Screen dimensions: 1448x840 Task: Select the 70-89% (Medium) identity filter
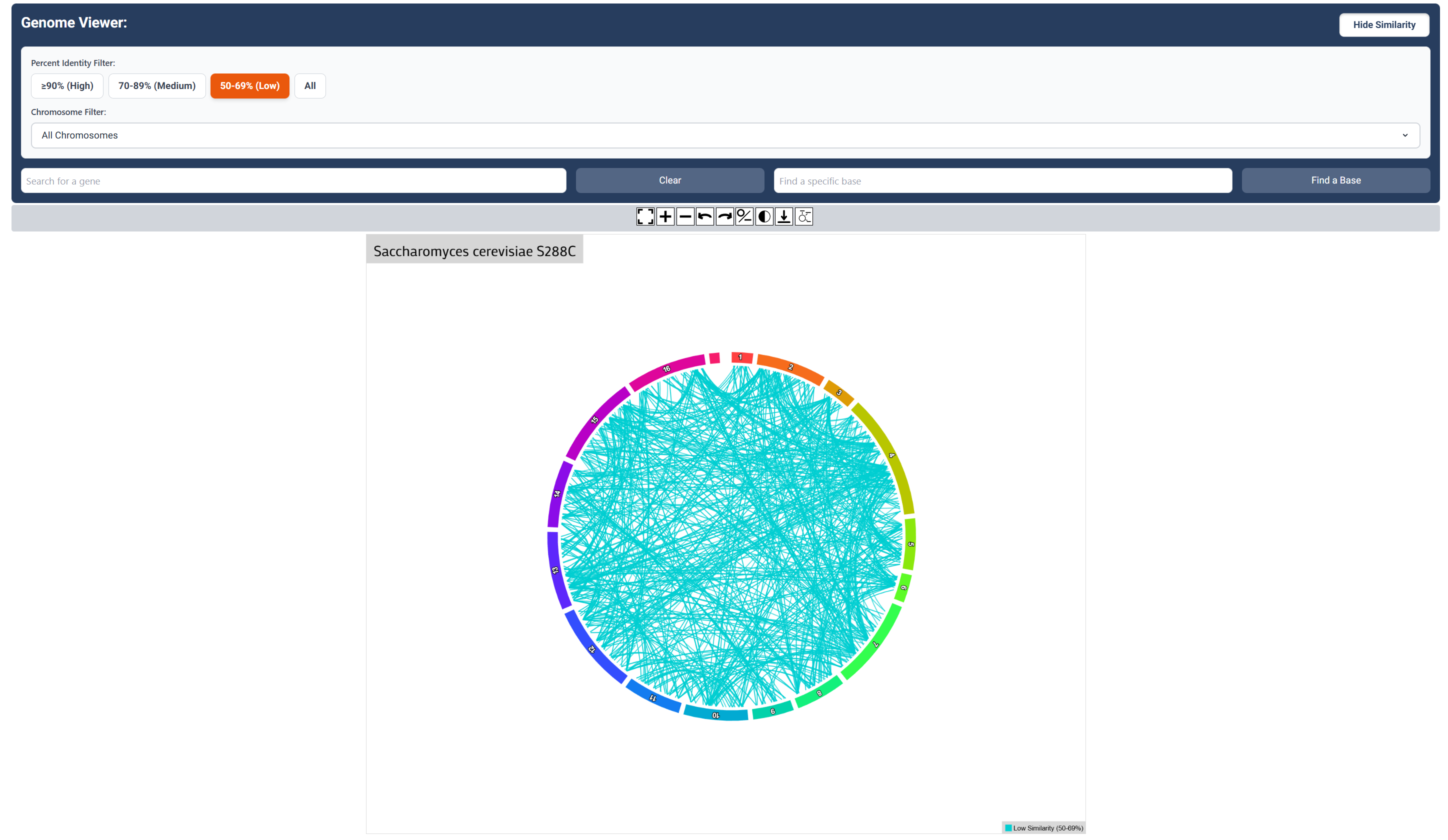157,86
